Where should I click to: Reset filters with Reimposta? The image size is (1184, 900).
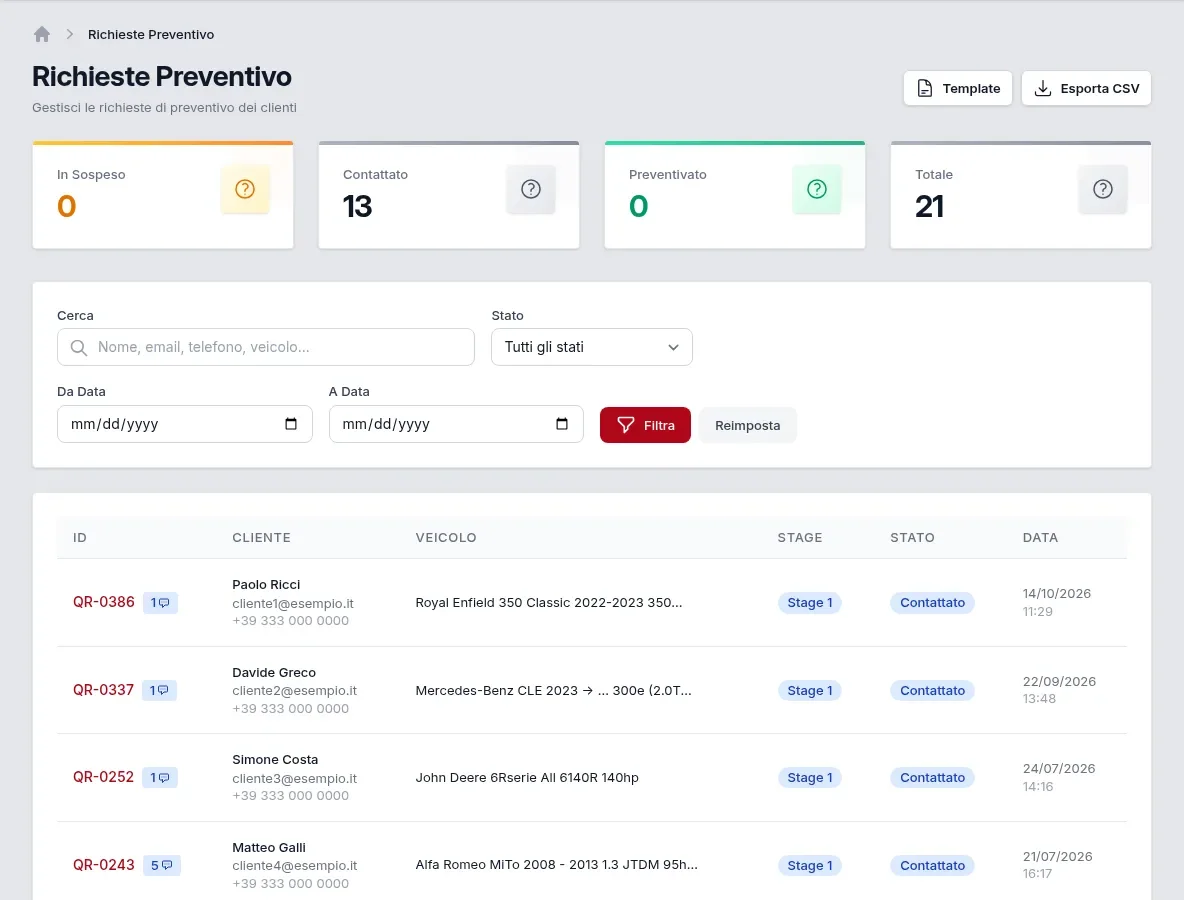(x=748, y=425)
